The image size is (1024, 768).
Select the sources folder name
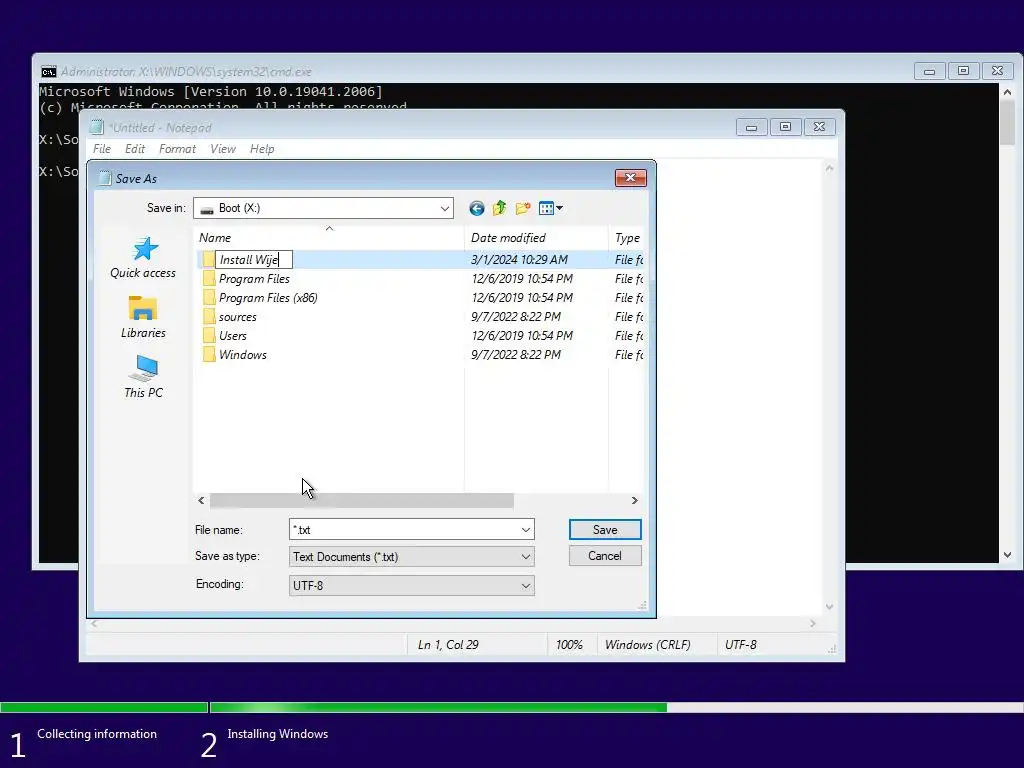coord(238,317)
